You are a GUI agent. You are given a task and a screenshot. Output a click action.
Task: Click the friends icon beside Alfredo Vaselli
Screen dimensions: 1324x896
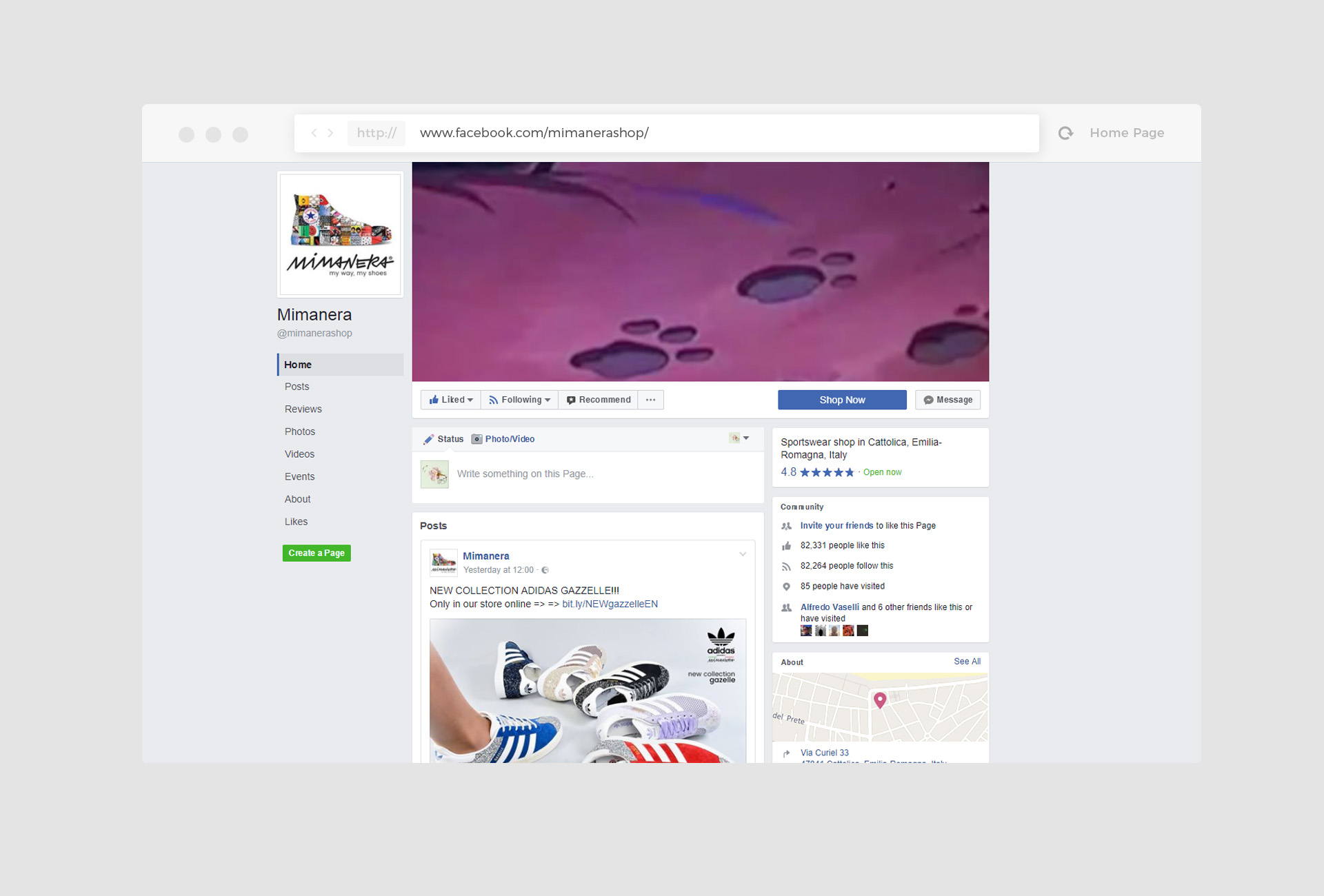coord(786,608)
